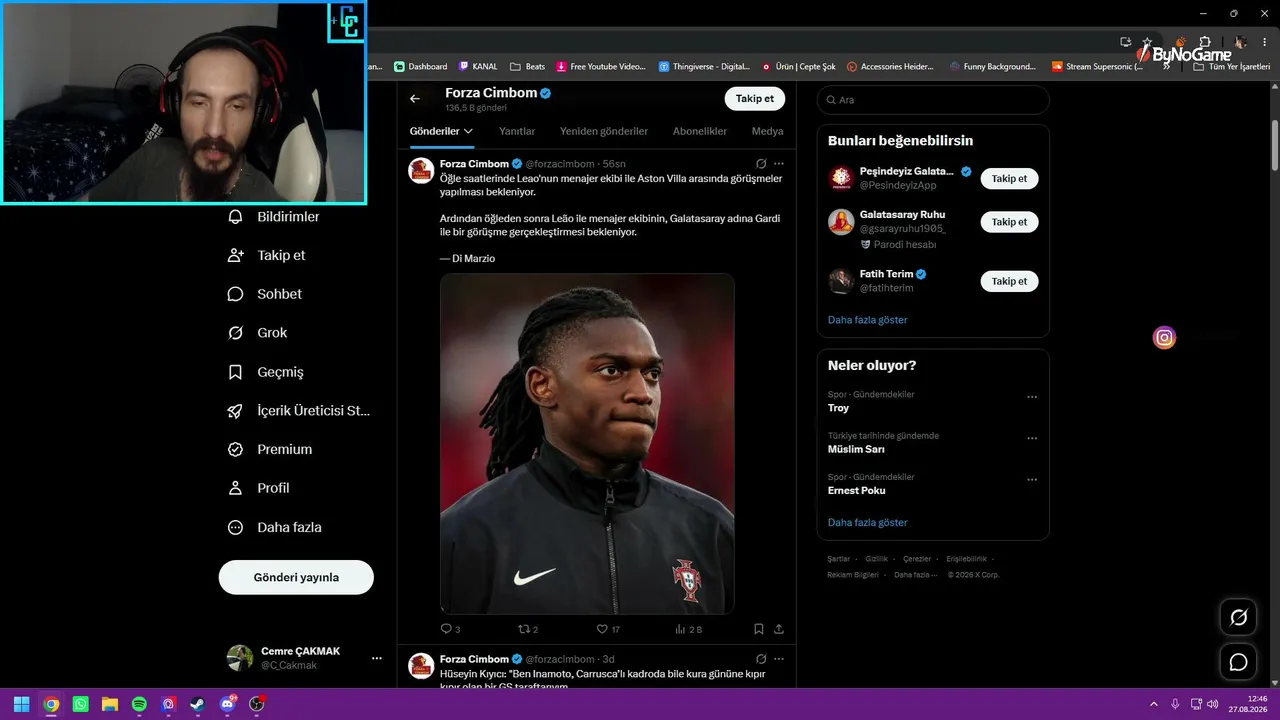Open Premium in the sidebar
Image resolution: width=1280 pixels, height=720 pixels.
[x=270, y=450]
